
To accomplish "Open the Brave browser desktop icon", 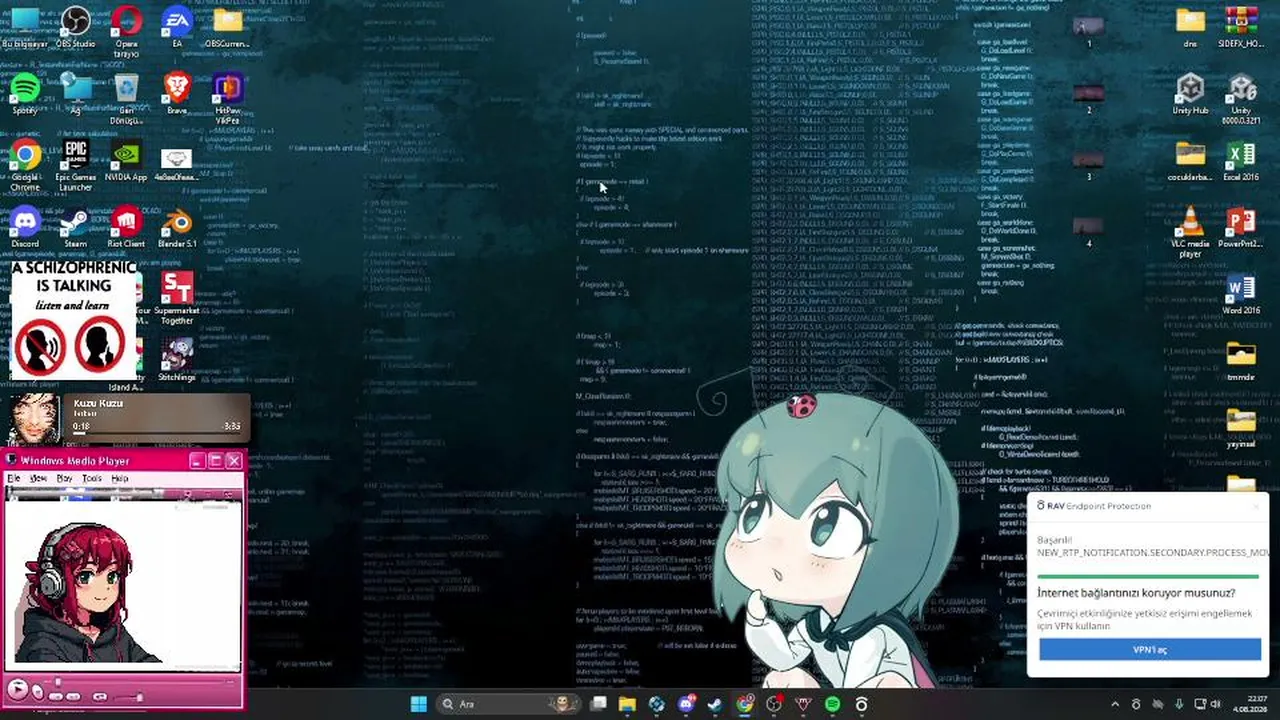I will 177,94.
